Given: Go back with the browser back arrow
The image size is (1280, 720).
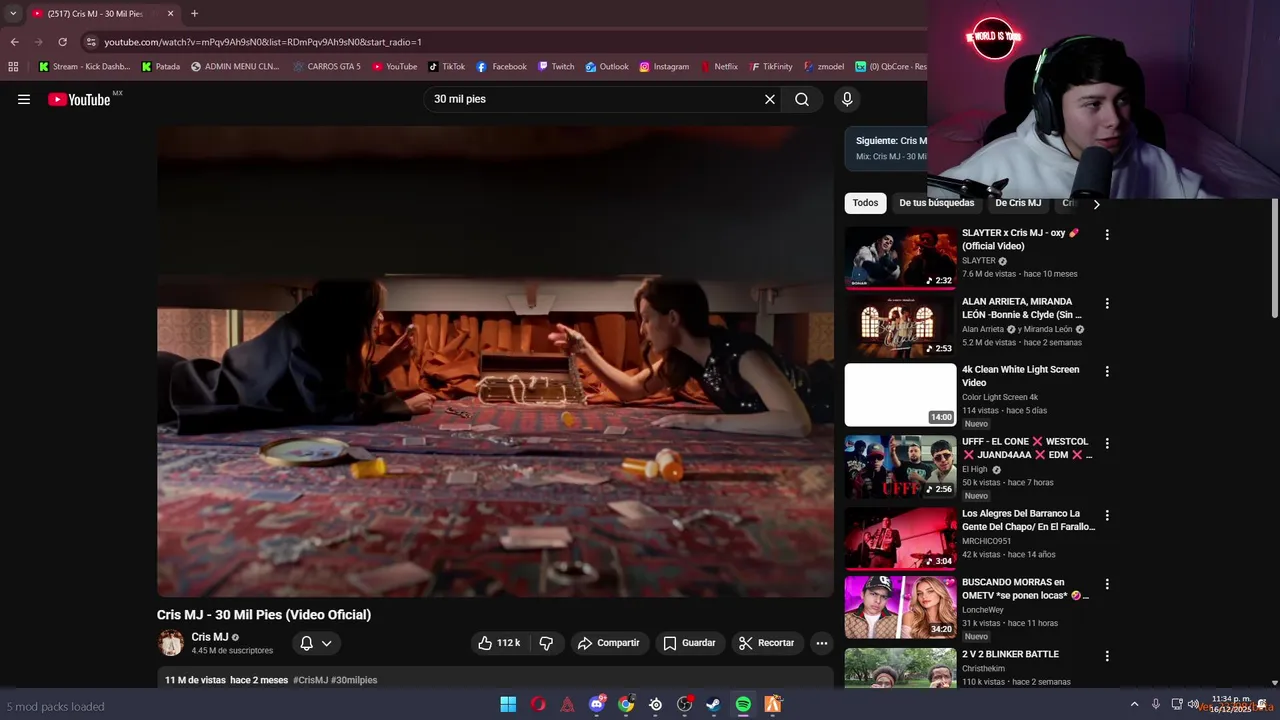Looking at the screenshot, I should (x=14, y=42).
